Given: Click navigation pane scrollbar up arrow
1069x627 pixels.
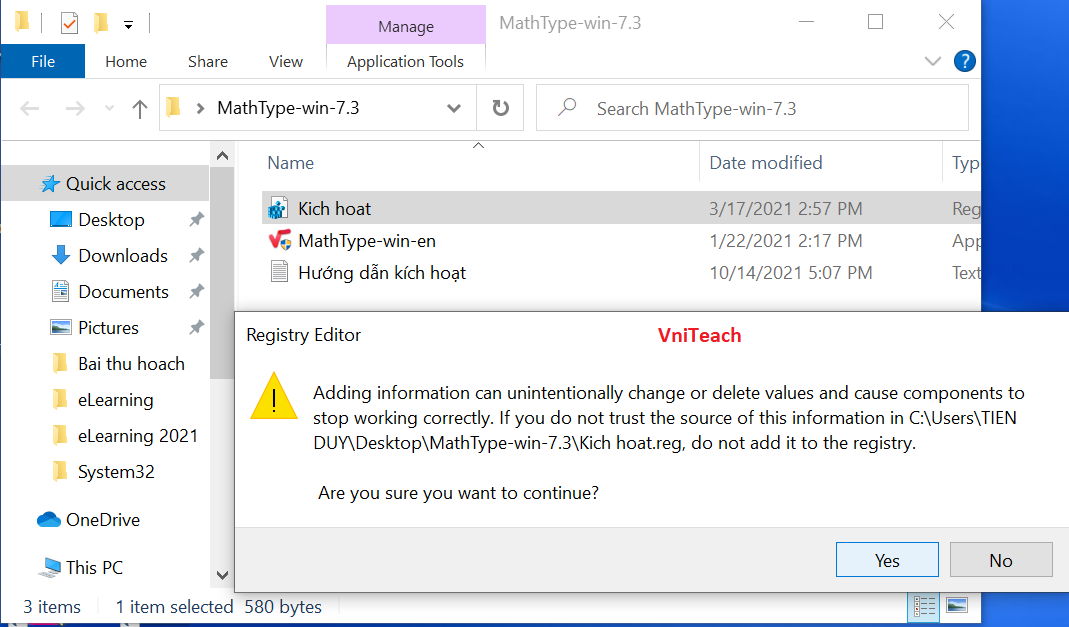Looking at the screenshot, I should click(x=222, y=156).
